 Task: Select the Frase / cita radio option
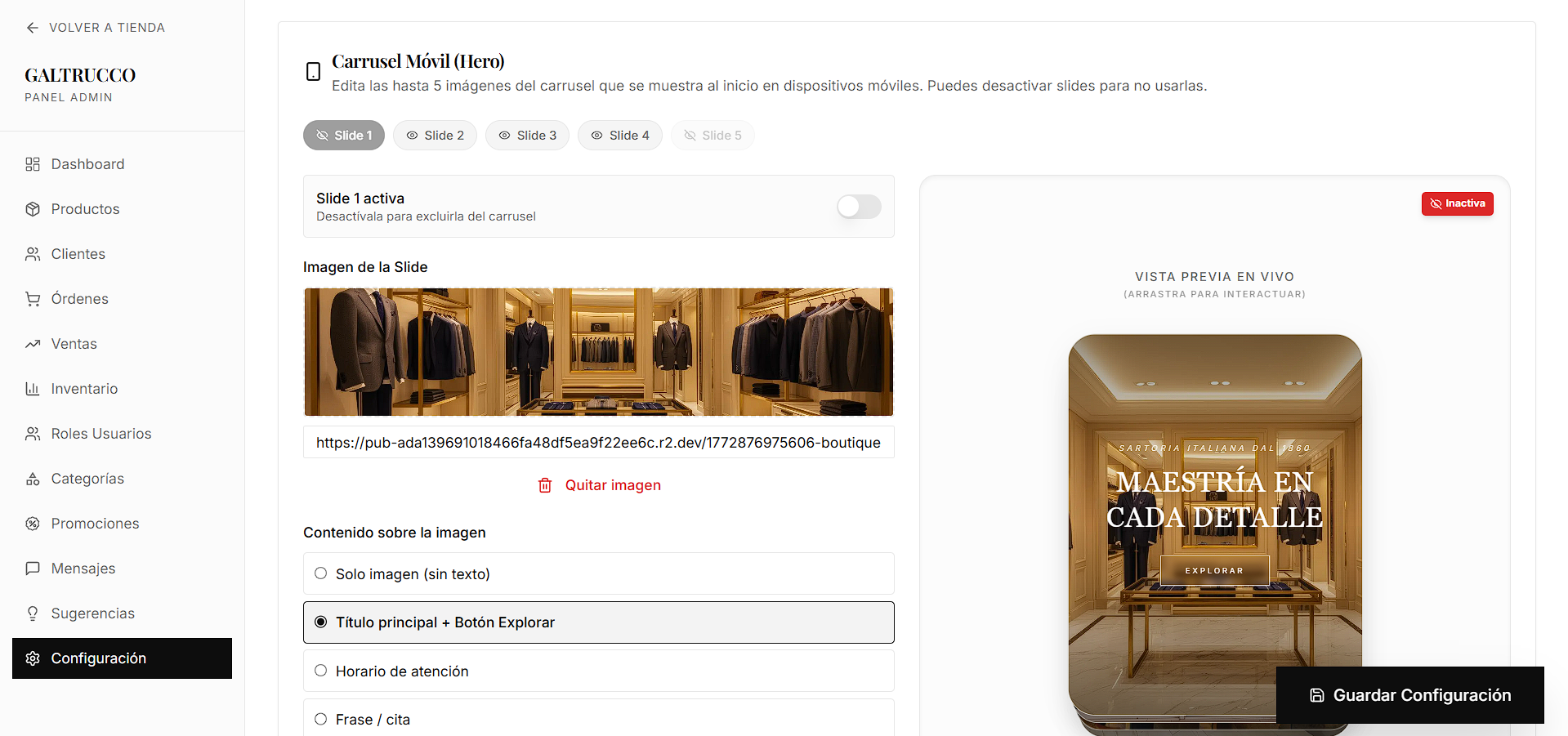[x=321, y=719]
